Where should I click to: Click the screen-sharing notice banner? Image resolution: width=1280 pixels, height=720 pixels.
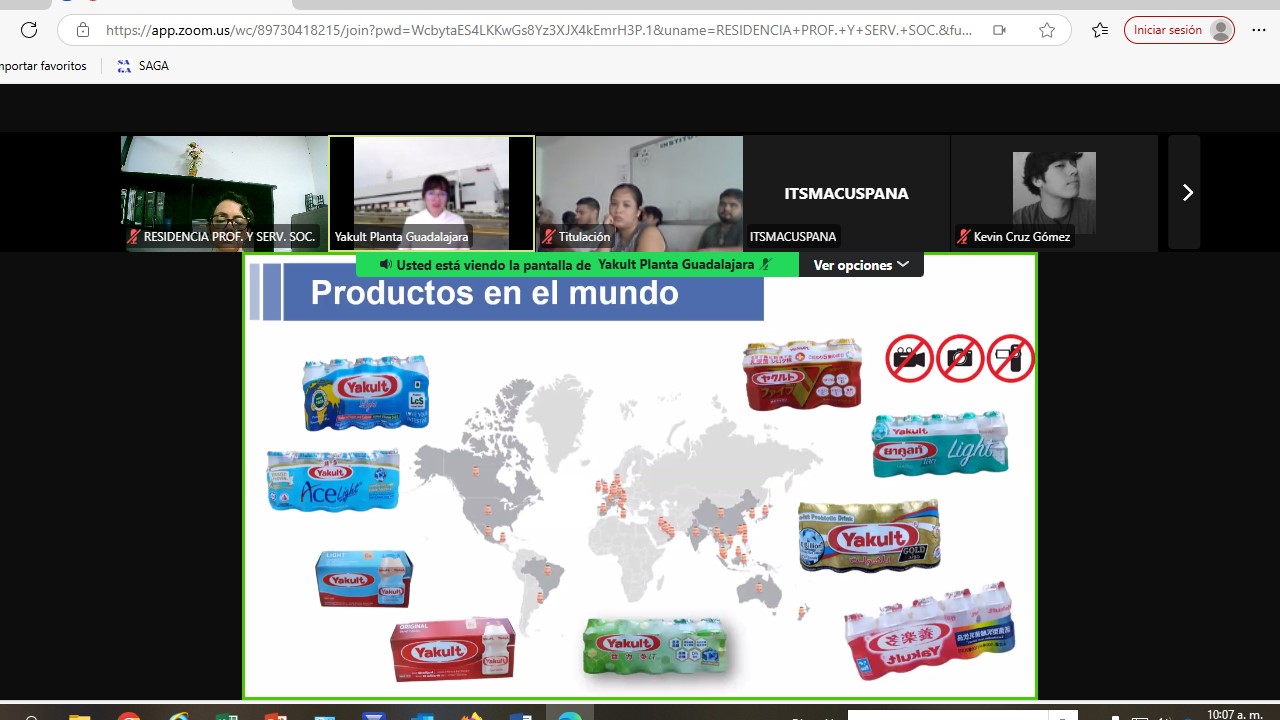point(578,265)
